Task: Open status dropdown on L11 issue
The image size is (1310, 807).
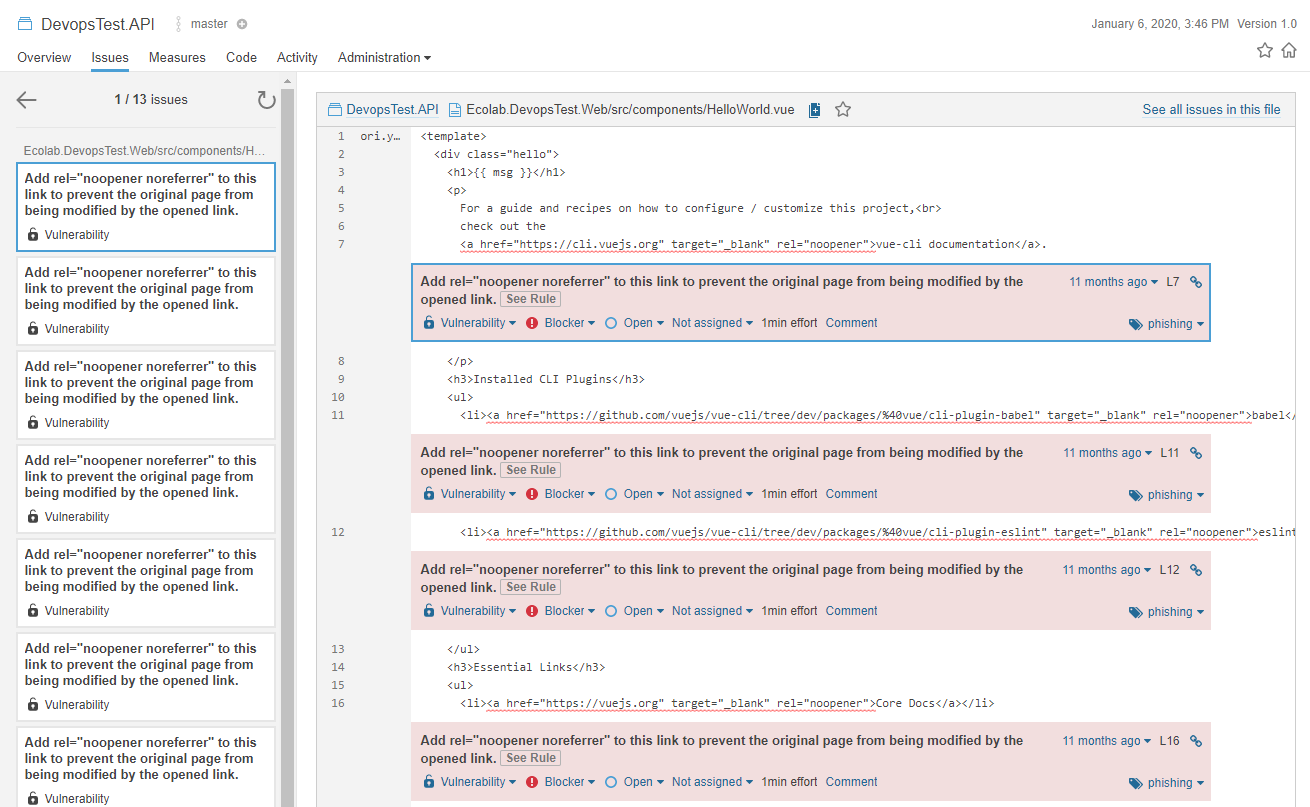Action: coord(634,494)
